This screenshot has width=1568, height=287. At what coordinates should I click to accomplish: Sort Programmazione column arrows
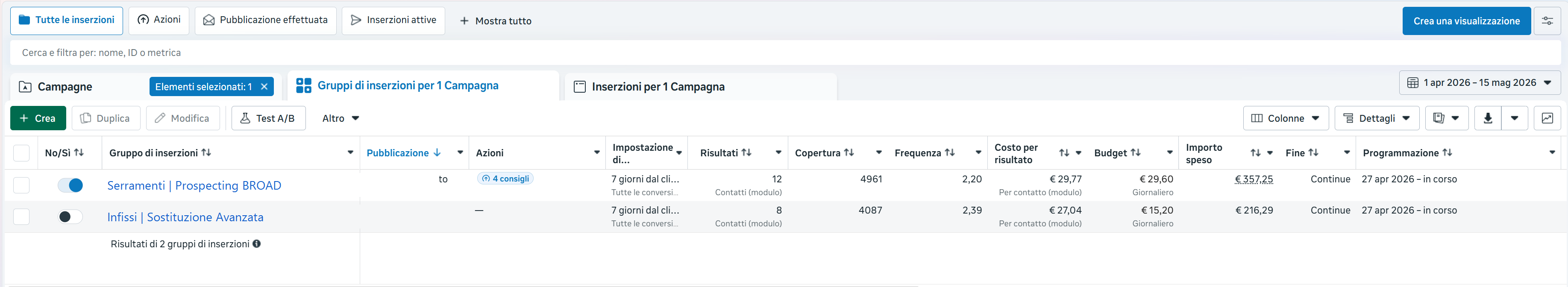click(x=1448, y=152)
